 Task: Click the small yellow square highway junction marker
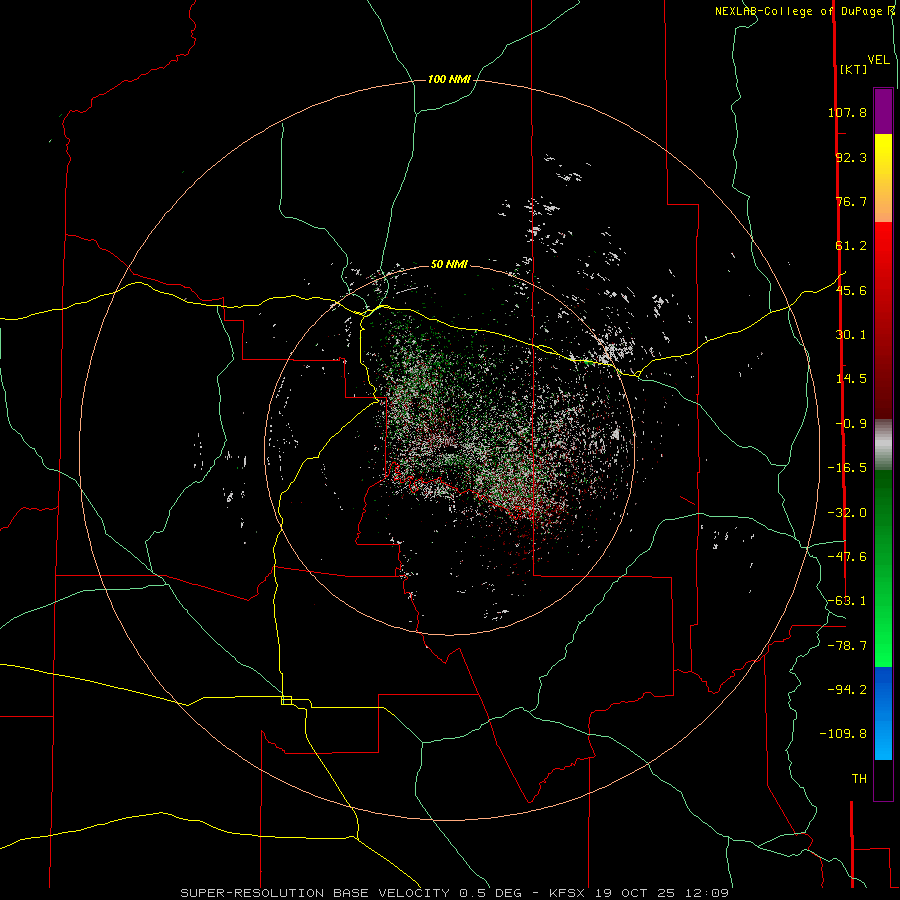(x=286, y=700)
